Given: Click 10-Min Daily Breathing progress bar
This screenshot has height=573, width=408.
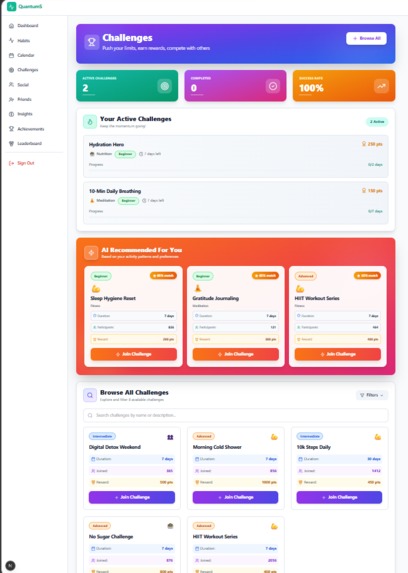Looking at the screenshot, I should [x=236, y=218].
